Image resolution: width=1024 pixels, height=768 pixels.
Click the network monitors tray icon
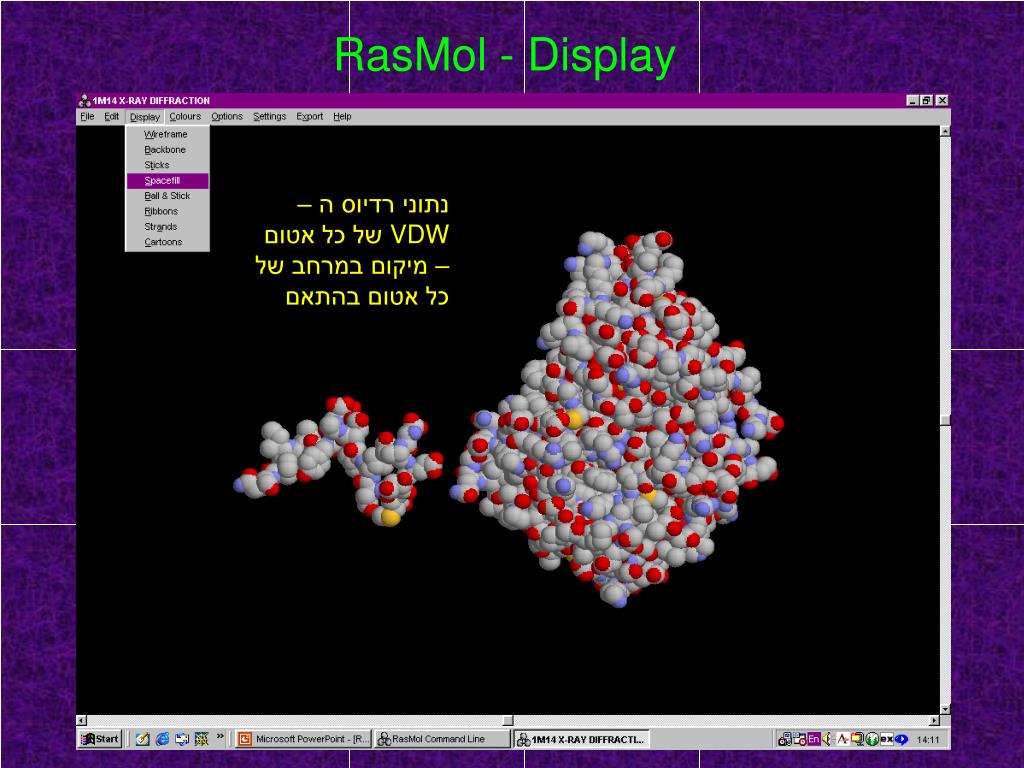[x=857, y=739]
